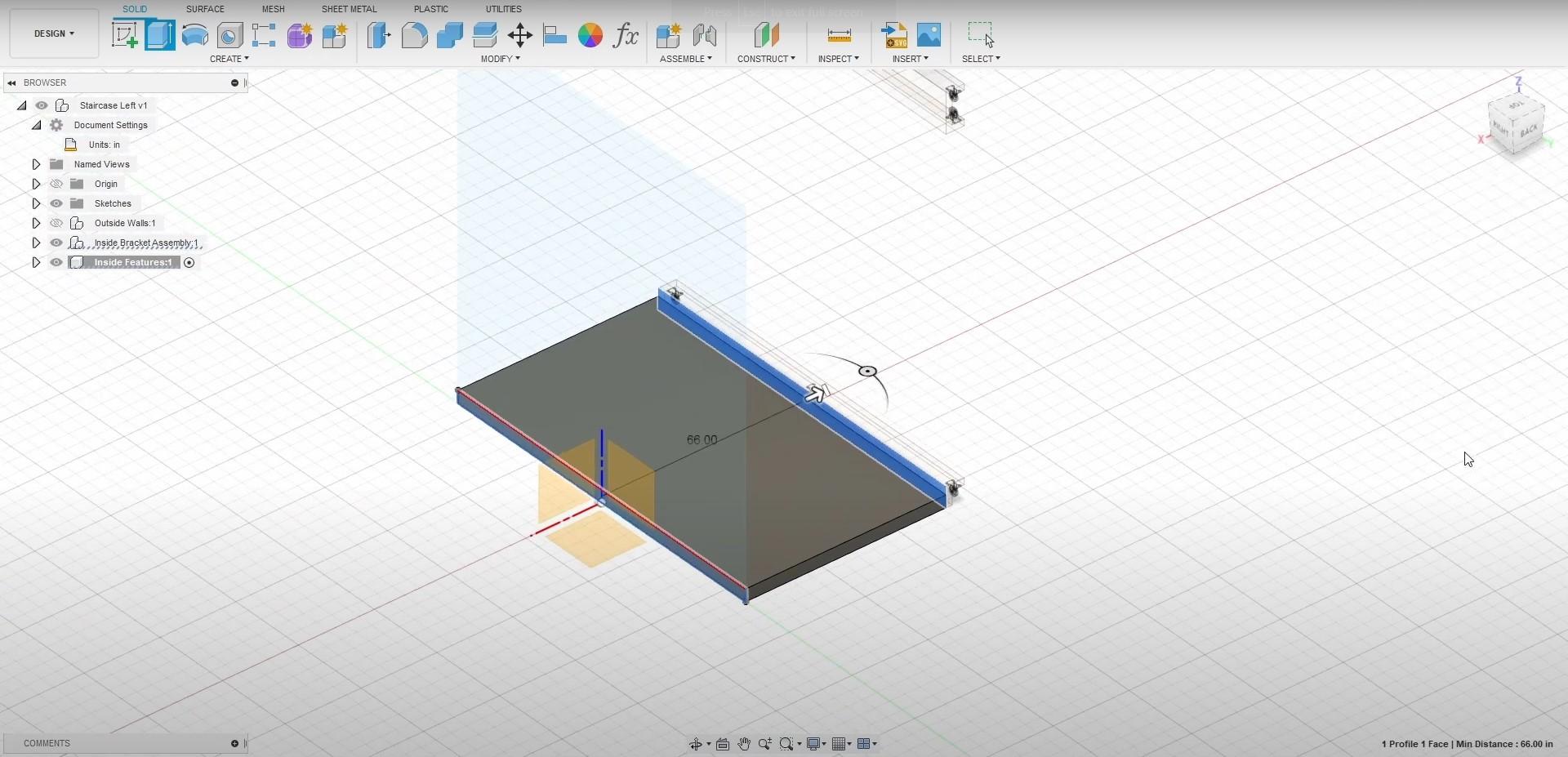Select the Extrude tool
The height and width of the screenshot is (757, 1568).
pos(160,35)
